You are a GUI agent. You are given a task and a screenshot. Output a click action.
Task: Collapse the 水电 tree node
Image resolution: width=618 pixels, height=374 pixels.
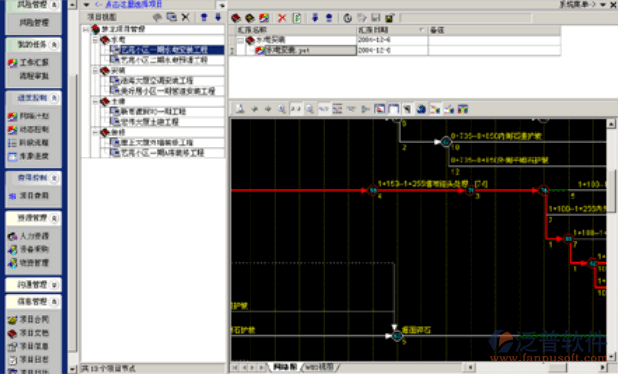(x=95, y=40)
